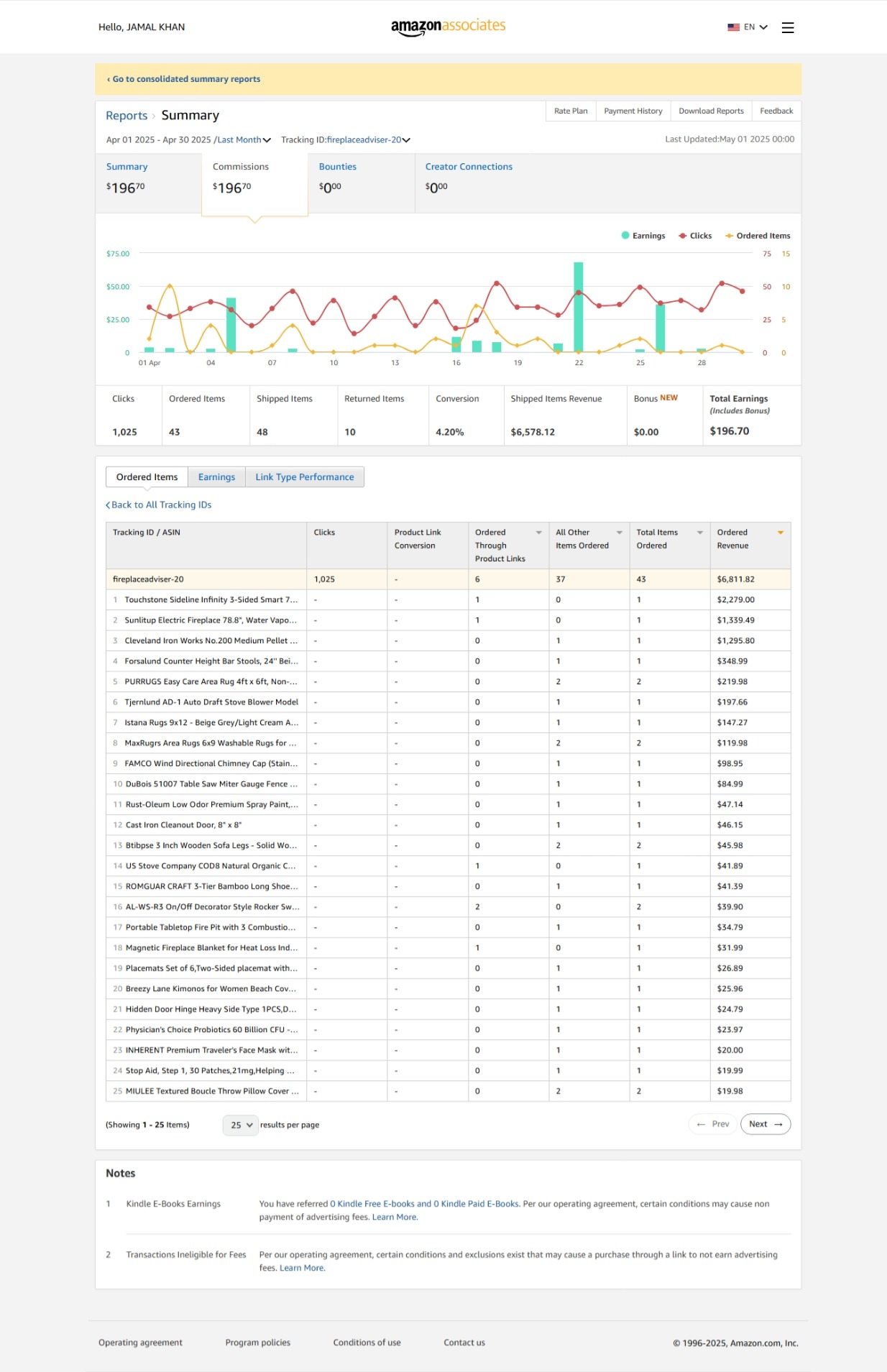887x1372 pixels.
Task: Click Tjernlund AD-1 Auto Draft row
Action: (x=448, y=702)
